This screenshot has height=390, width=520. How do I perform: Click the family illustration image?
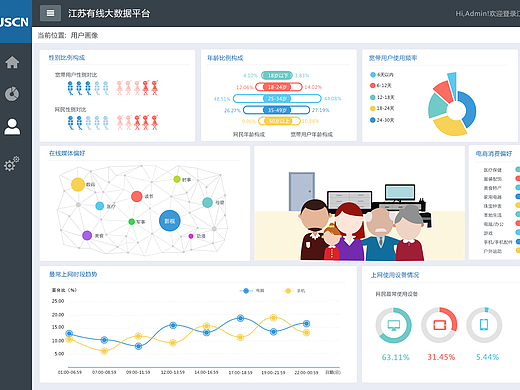(x=359, y=203)
